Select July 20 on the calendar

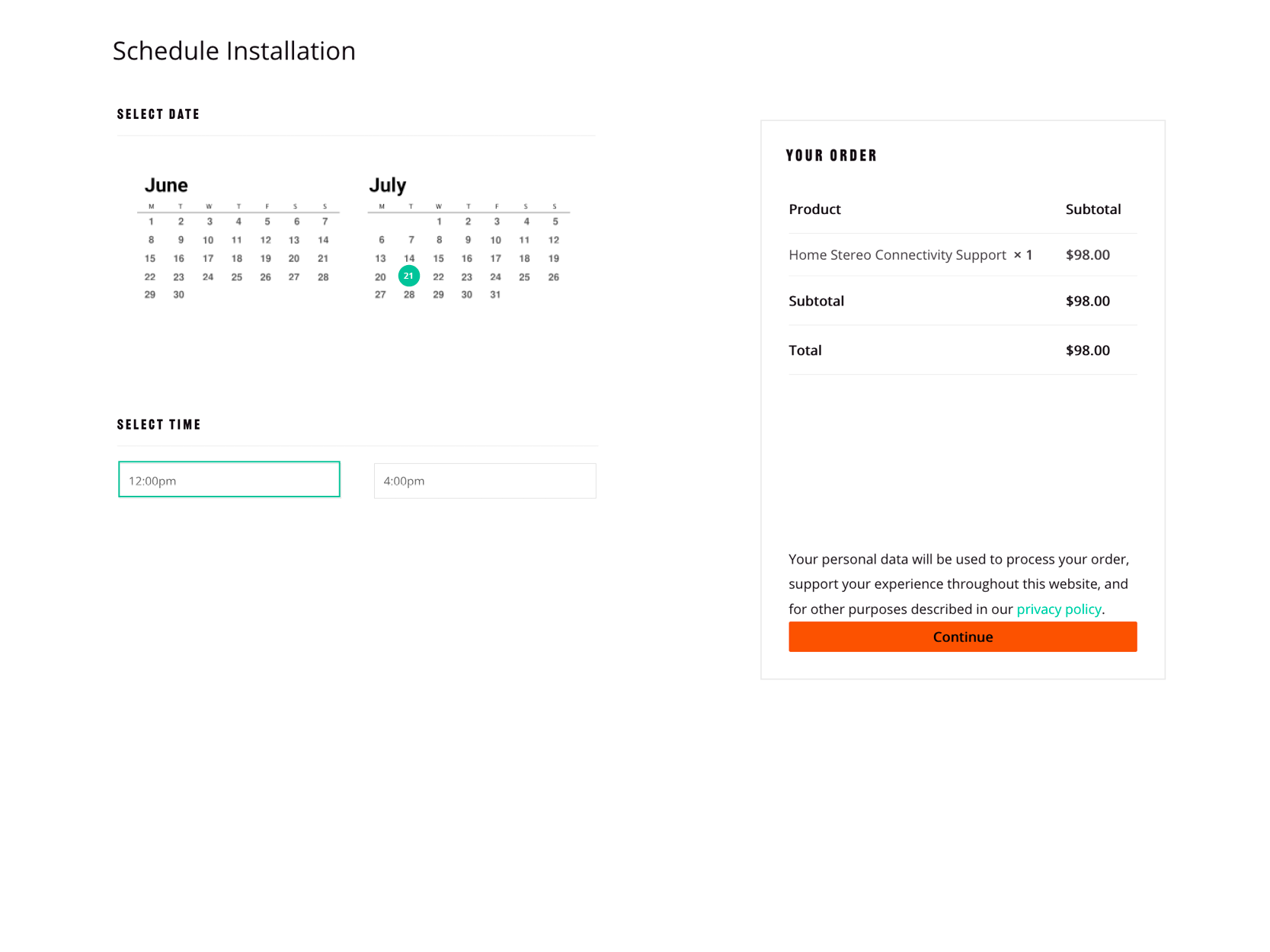[x=380, y=277]
